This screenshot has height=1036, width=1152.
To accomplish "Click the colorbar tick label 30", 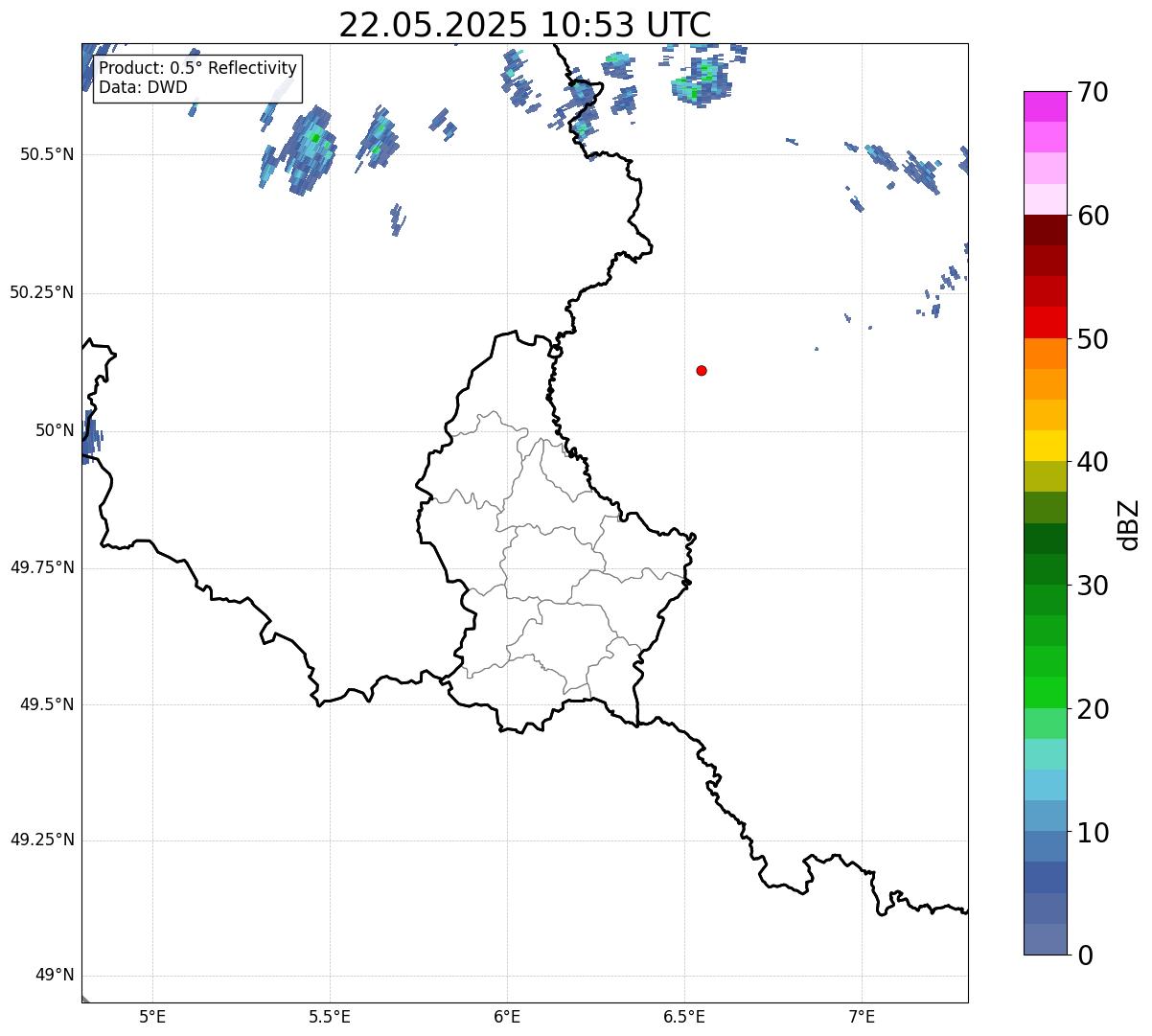I will tap(1093, 586).
